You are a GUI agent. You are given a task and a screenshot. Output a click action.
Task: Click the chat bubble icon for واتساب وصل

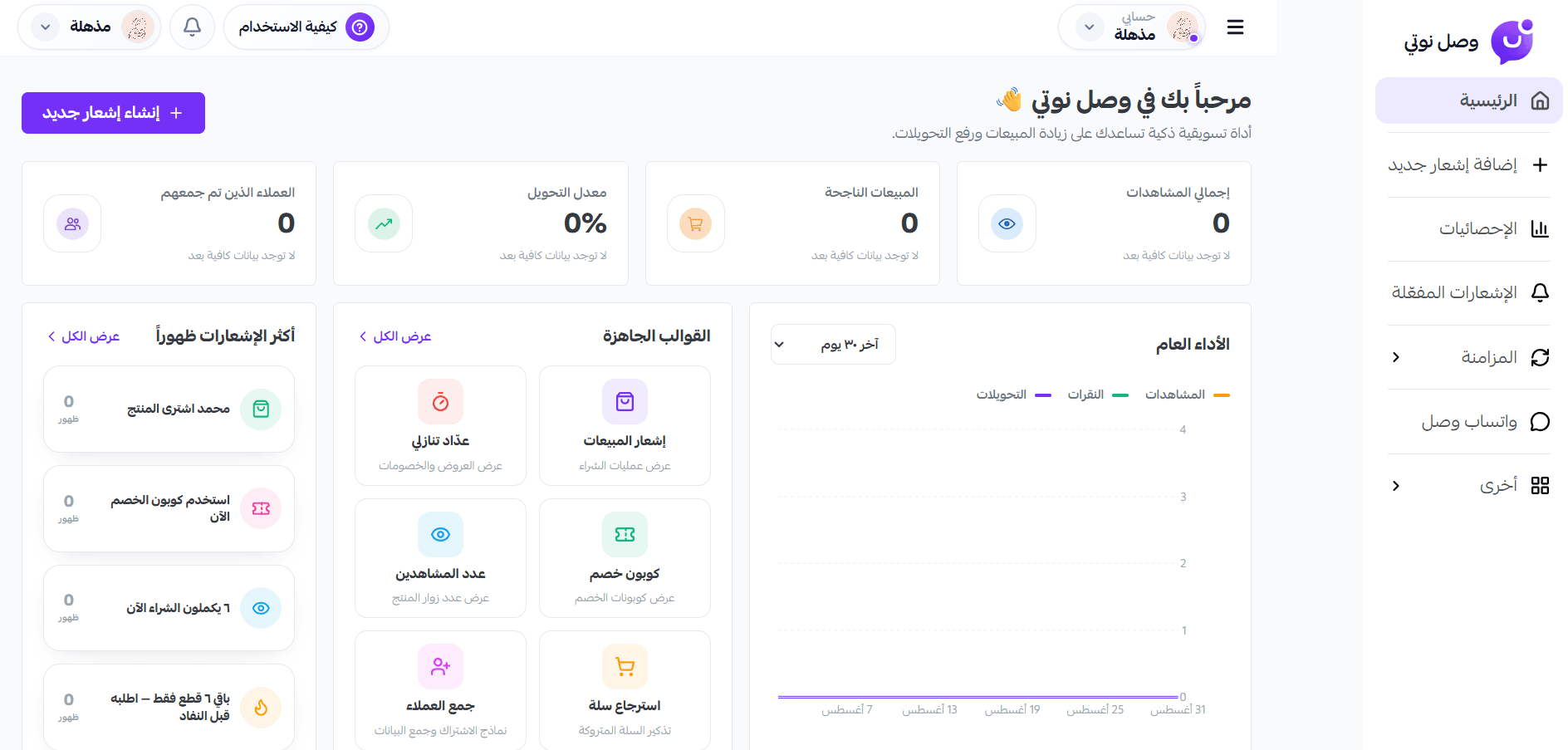pos(1540,421)
